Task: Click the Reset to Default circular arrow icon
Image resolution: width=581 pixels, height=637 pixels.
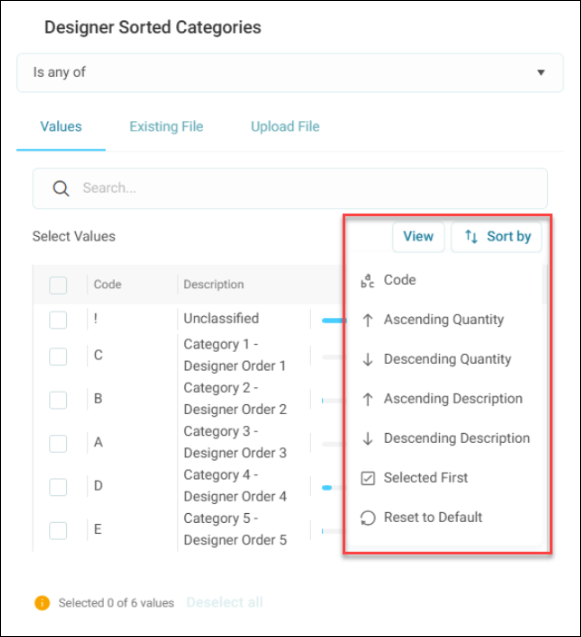Action: coord(368,518)
